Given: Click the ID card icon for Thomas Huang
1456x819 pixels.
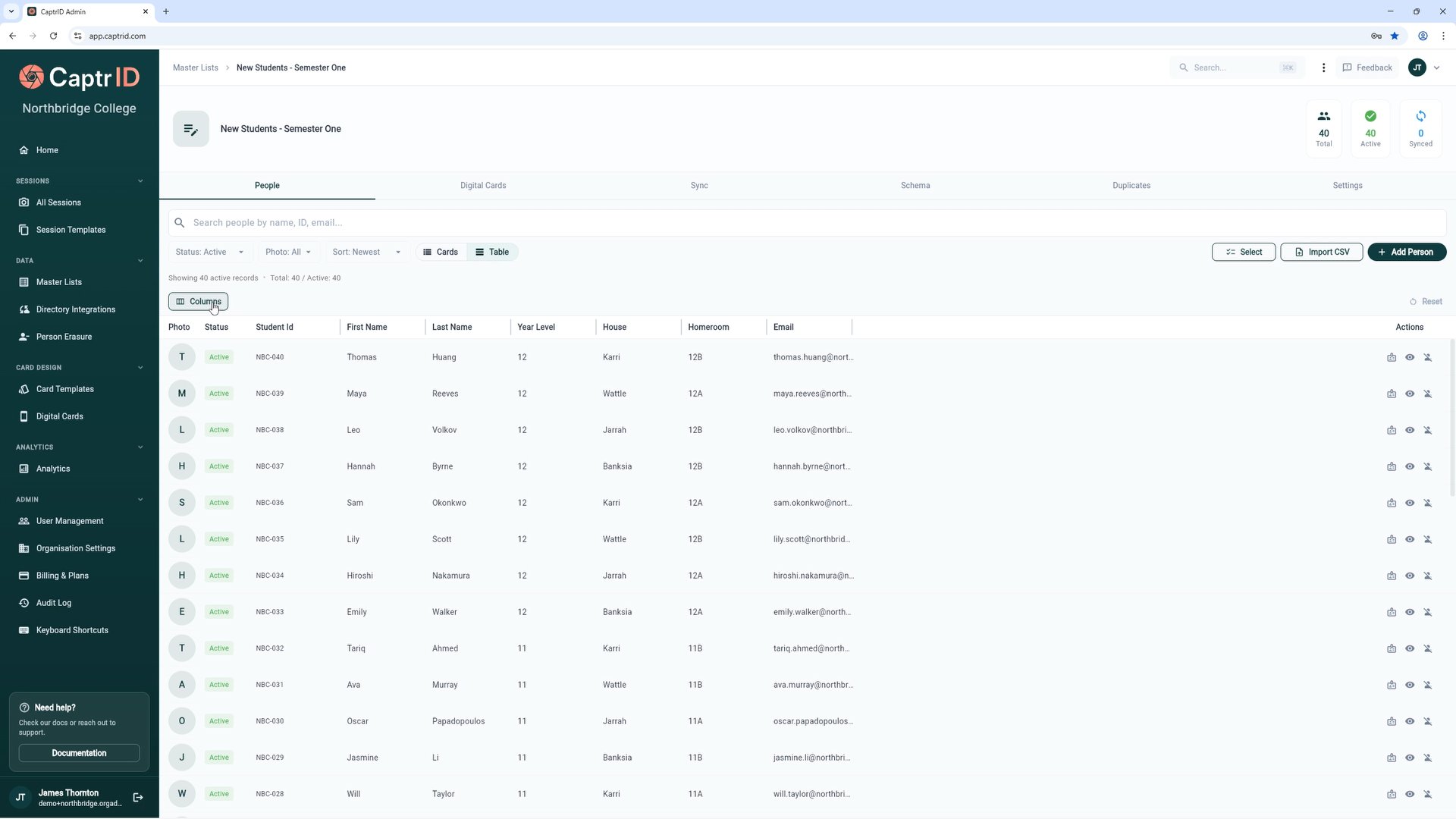Looking at the screenshot, I should [1392, 357].
